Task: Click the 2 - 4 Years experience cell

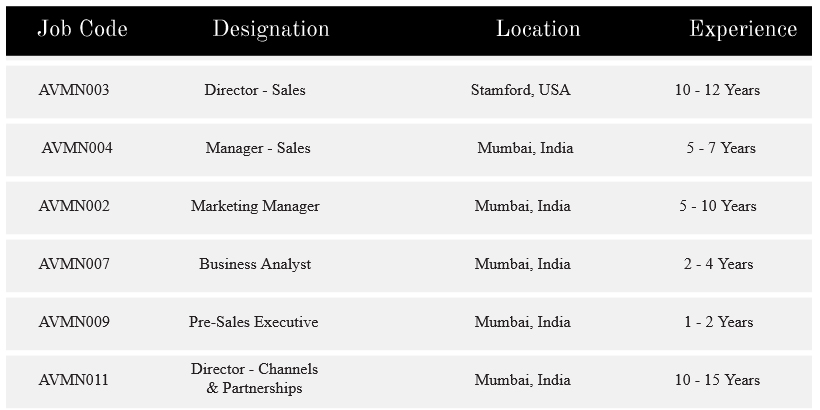Action: tap(718, 264)
